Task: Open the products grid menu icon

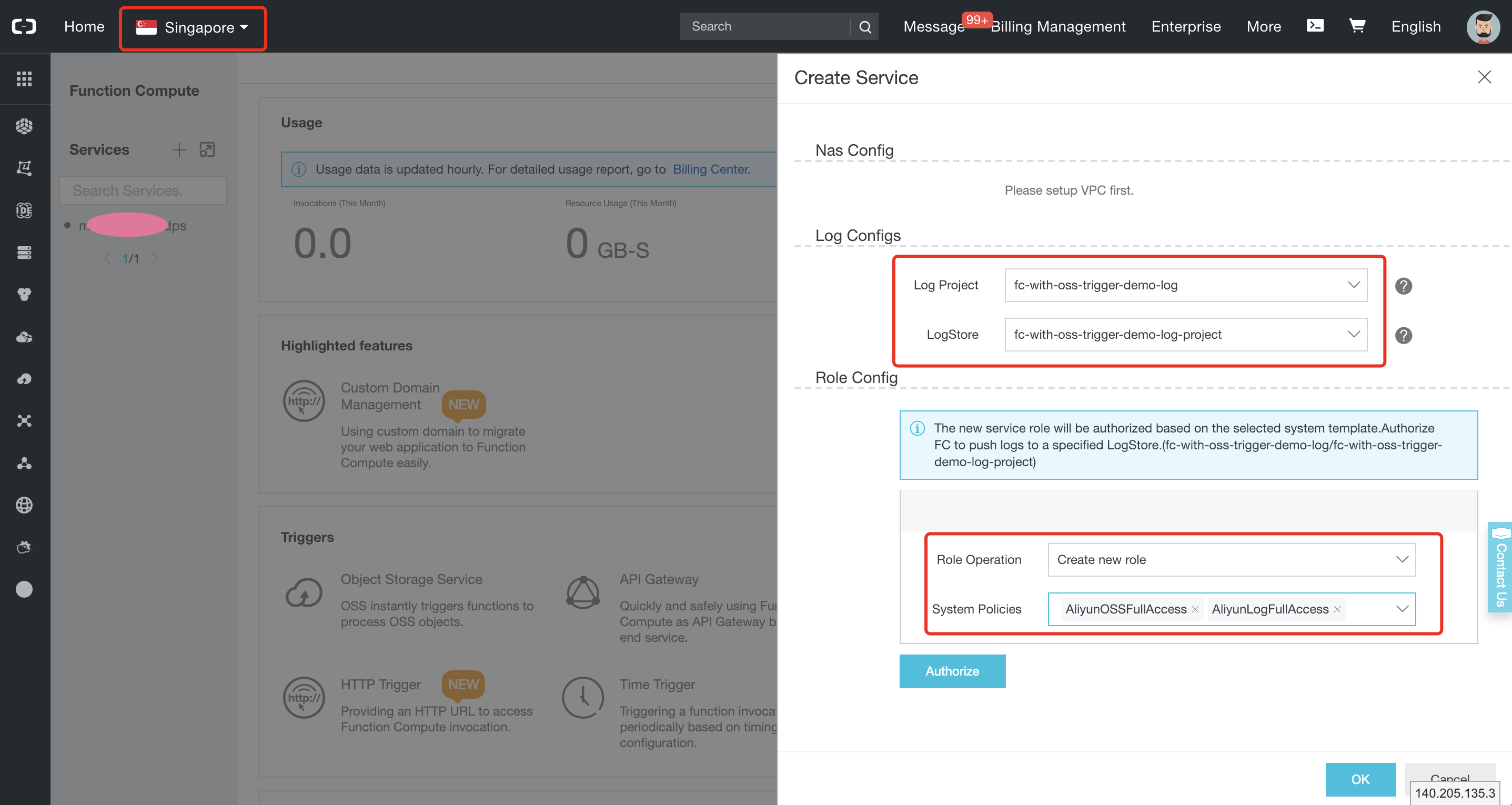Action: point(24,79)
